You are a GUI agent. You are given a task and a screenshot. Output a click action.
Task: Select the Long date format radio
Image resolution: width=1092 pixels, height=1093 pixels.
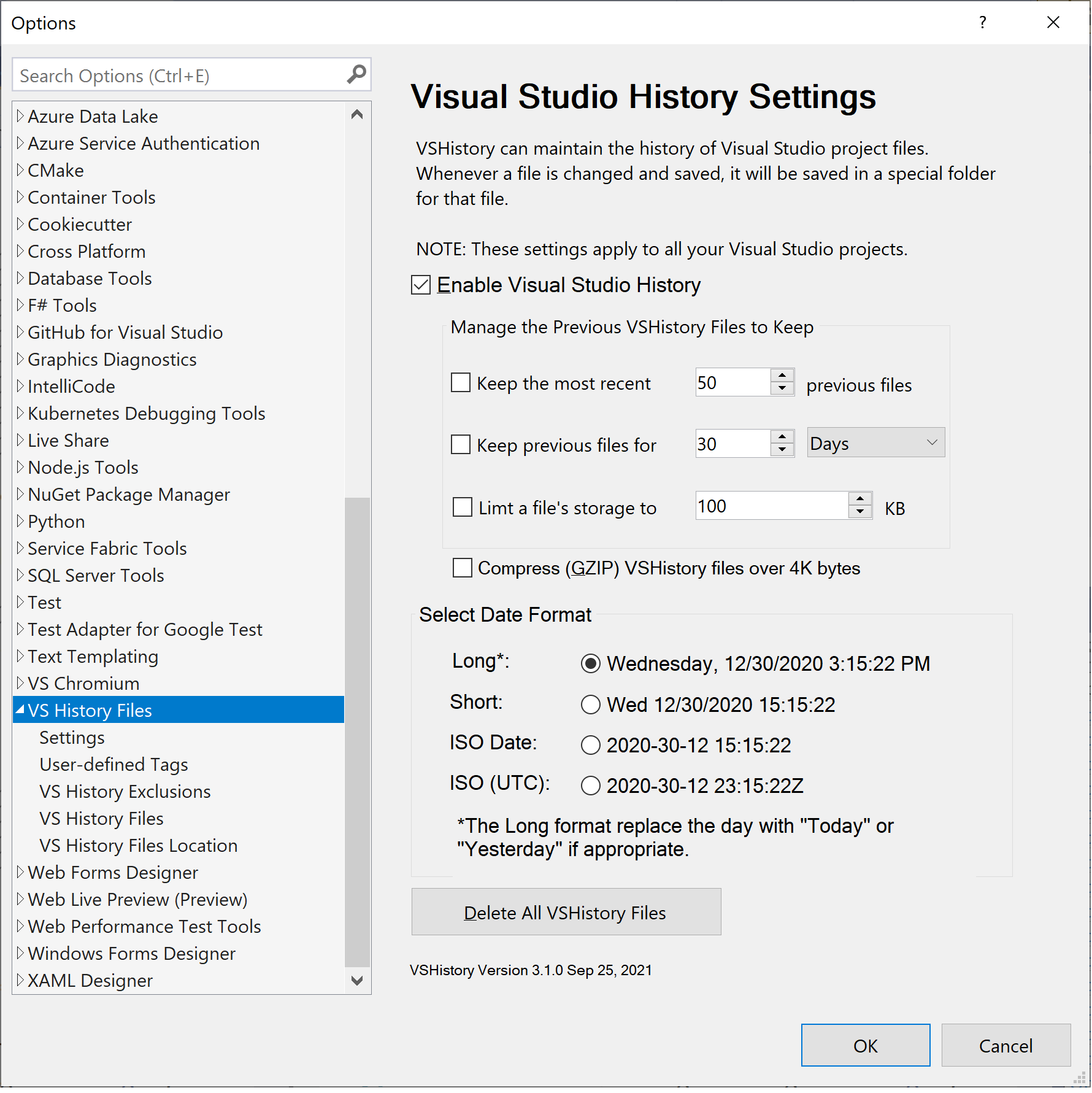[x=591, y=663]
